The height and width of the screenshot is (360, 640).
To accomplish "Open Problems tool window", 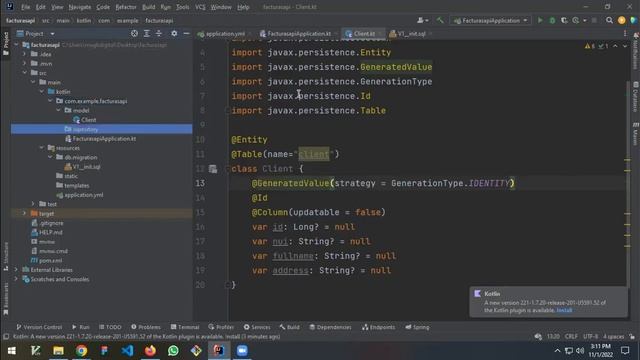I will click(146, 327).
